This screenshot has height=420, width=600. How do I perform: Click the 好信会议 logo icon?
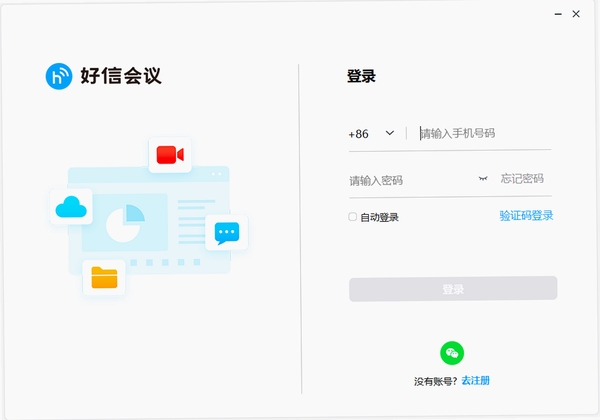tap(59, 76)
